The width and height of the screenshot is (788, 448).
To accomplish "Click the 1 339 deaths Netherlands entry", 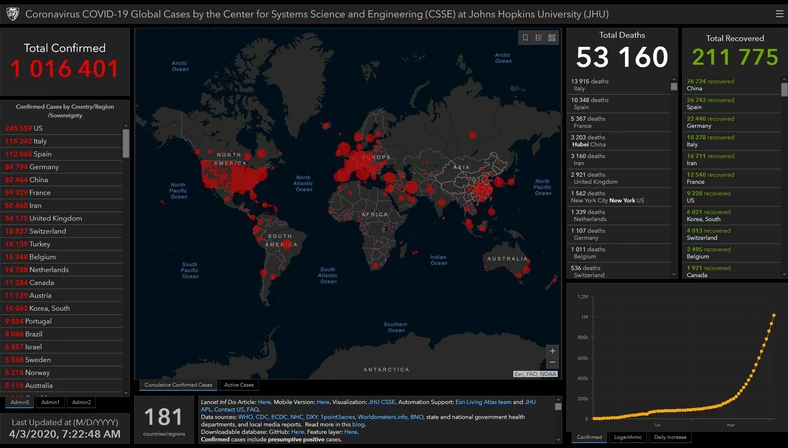I will coord(619,215).
